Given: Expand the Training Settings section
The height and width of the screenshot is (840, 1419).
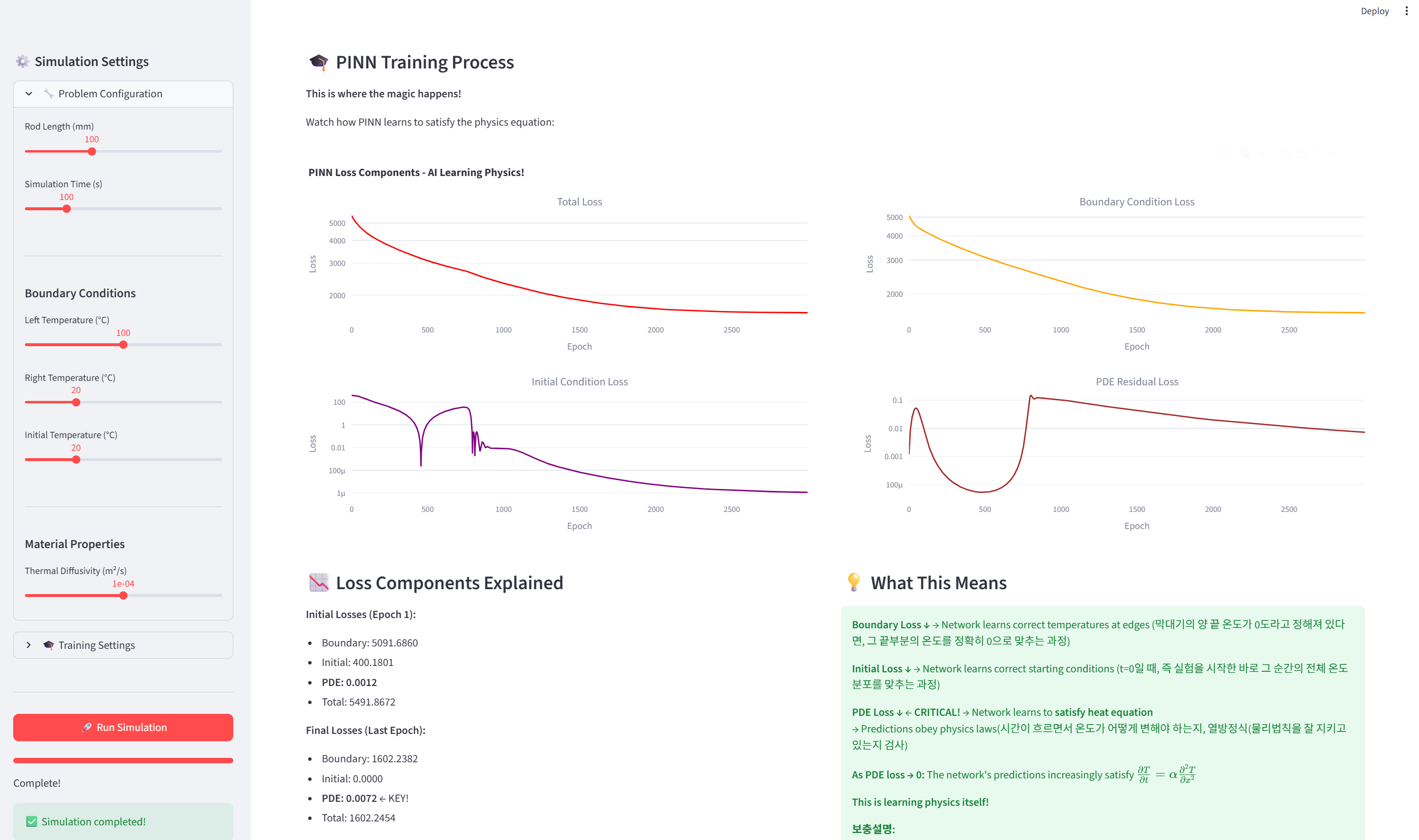Looking at the screenshot, I should pos(29,645).
